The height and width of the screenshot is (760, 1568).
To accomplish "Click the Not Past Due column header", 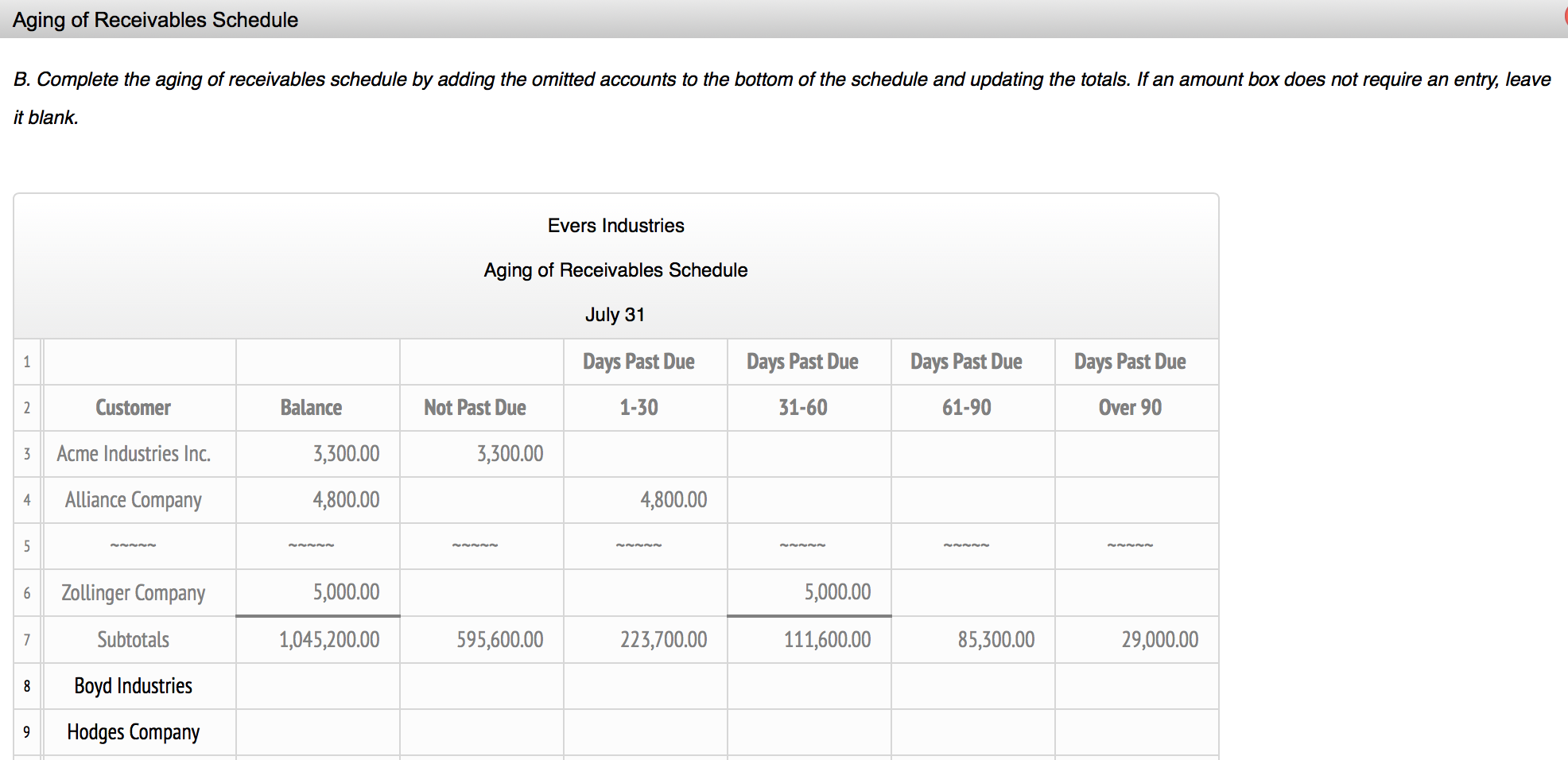I will tap(475, 408).
